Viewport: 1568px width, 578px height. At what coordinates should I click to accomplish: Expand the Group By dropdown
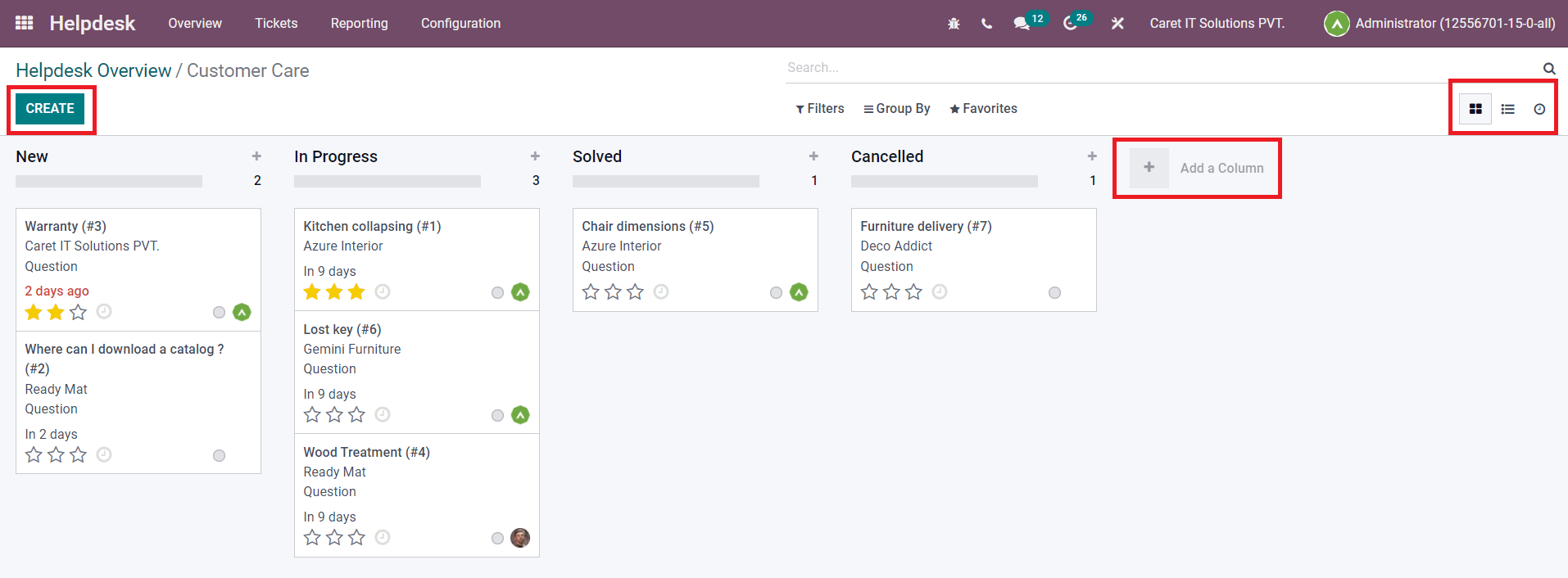(897, 109)
